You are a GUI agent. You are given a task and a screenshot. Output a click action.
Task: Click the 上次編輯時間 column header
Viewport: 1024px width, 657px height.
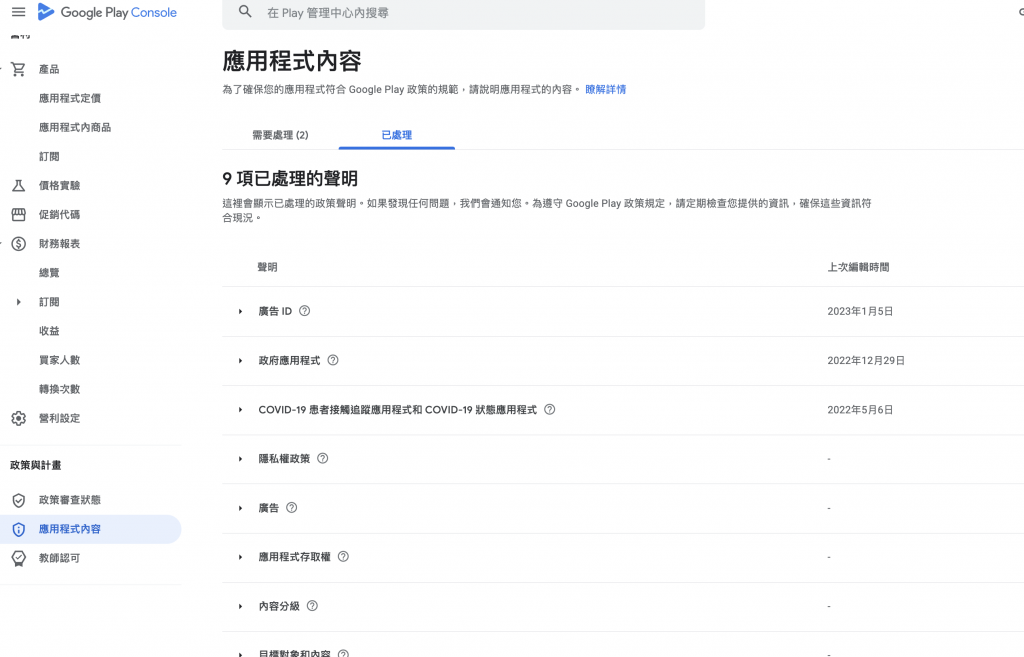click(x=858, y=267)
